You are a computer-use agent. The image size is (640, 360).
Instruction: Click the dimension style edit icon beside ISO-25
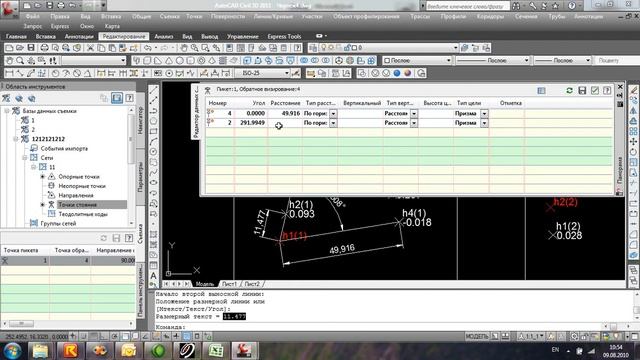point(296,73)
